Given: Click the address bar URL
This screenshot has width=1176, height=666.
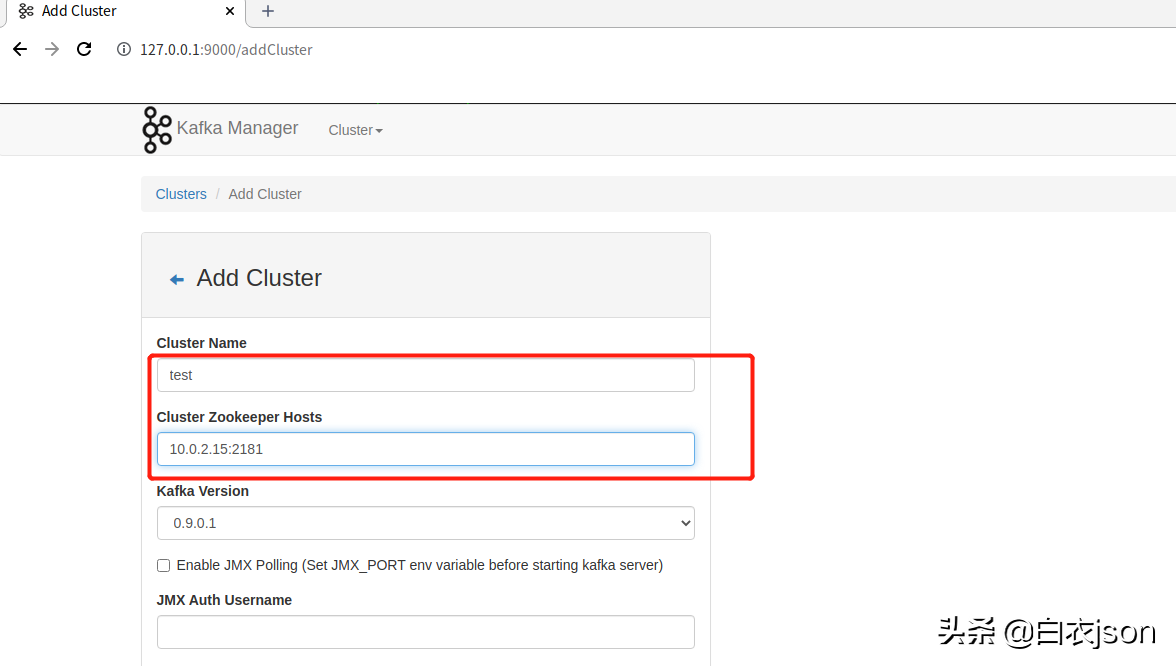Looking at the screenshot, I should [226, 50].
